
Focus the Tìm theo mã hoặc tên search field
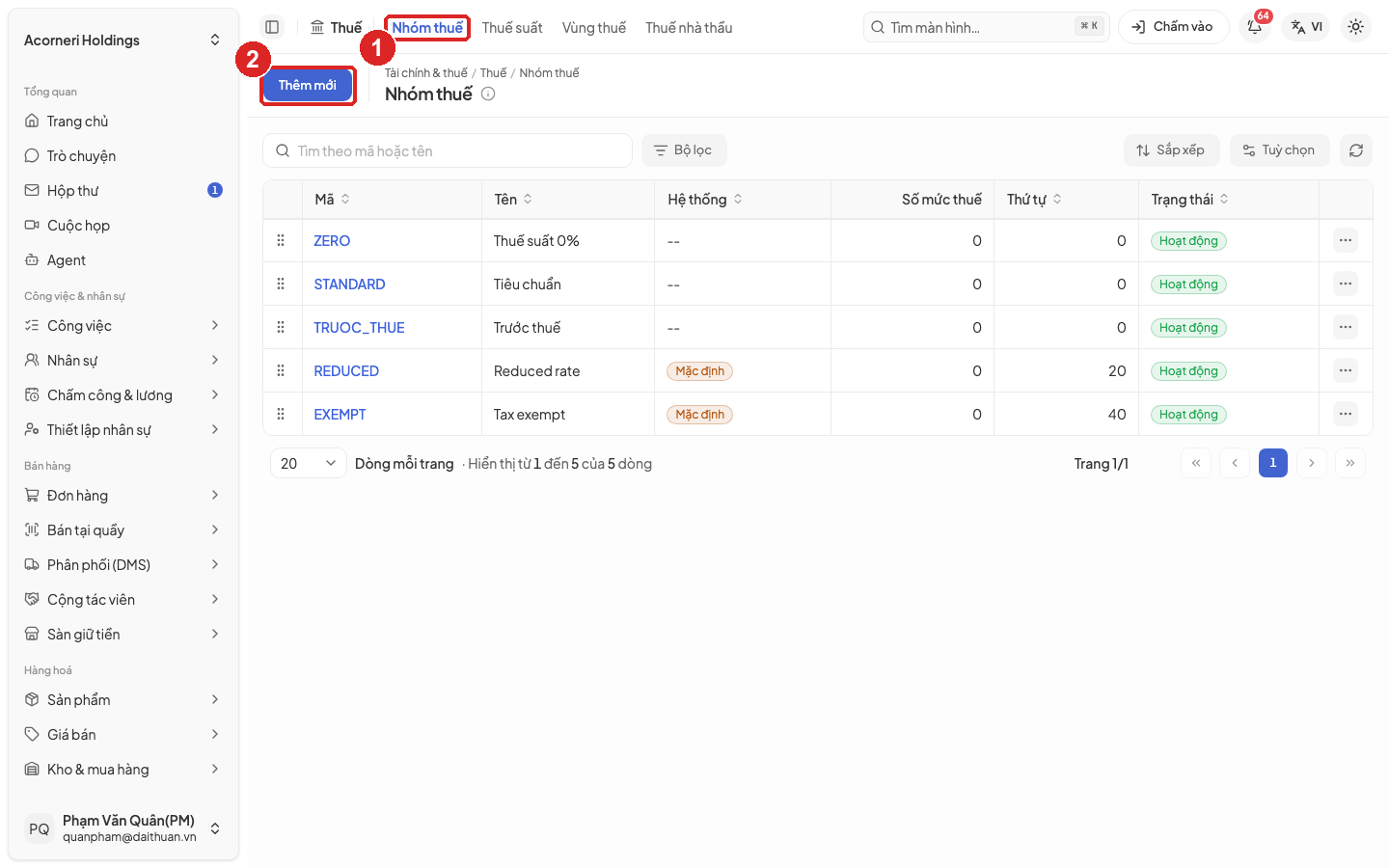tap(448, 150)
